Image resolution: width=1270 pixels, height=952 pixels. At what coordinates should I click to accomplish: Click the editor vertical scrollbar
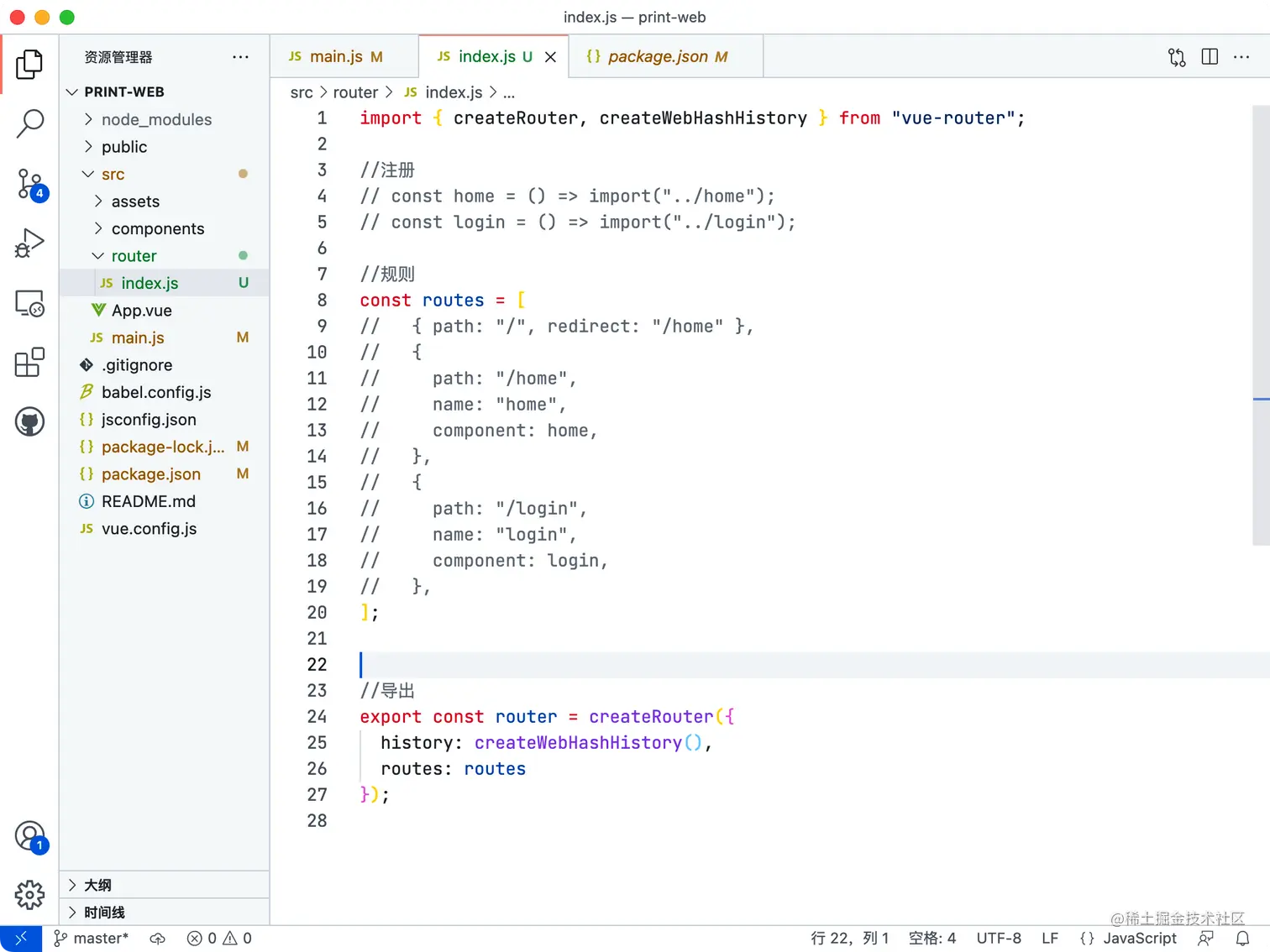[1261, 326]
